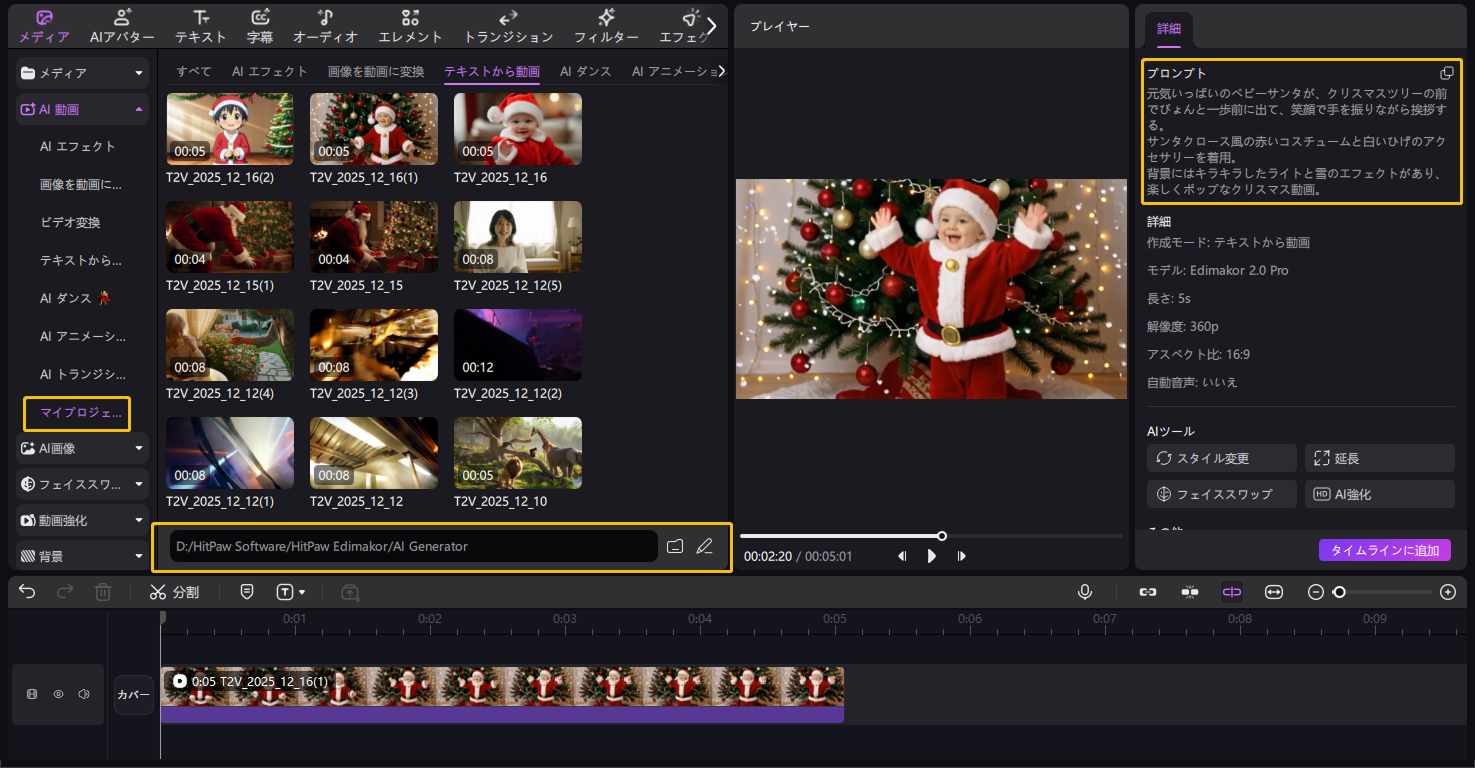Click the undo arrow in timeline toolbar
Viewport: 1475px width, 768px height.
[x=27, y=592]
